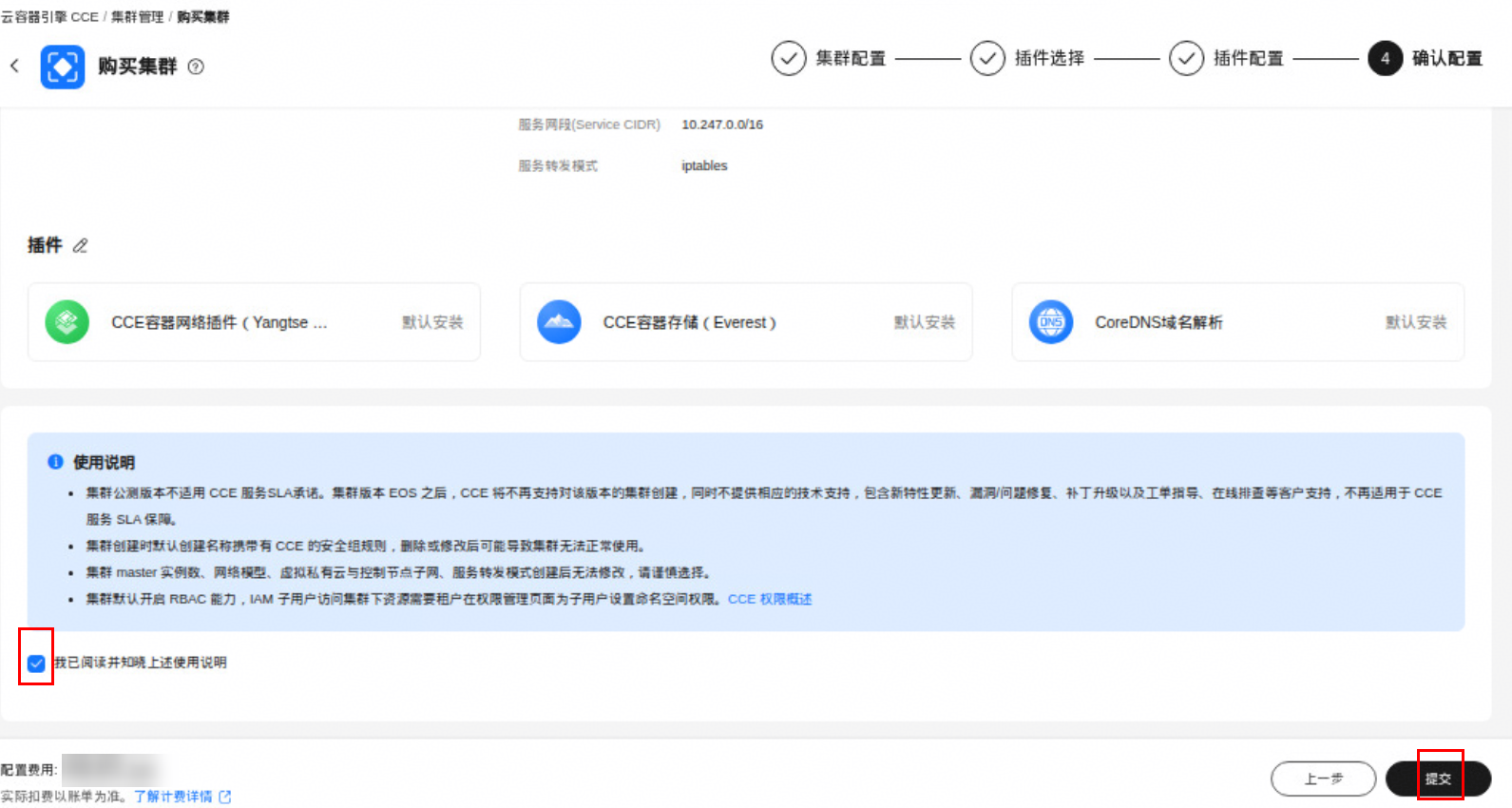
Task: Select the 确认配置 step label
Action: click(x=1447, y=58)
